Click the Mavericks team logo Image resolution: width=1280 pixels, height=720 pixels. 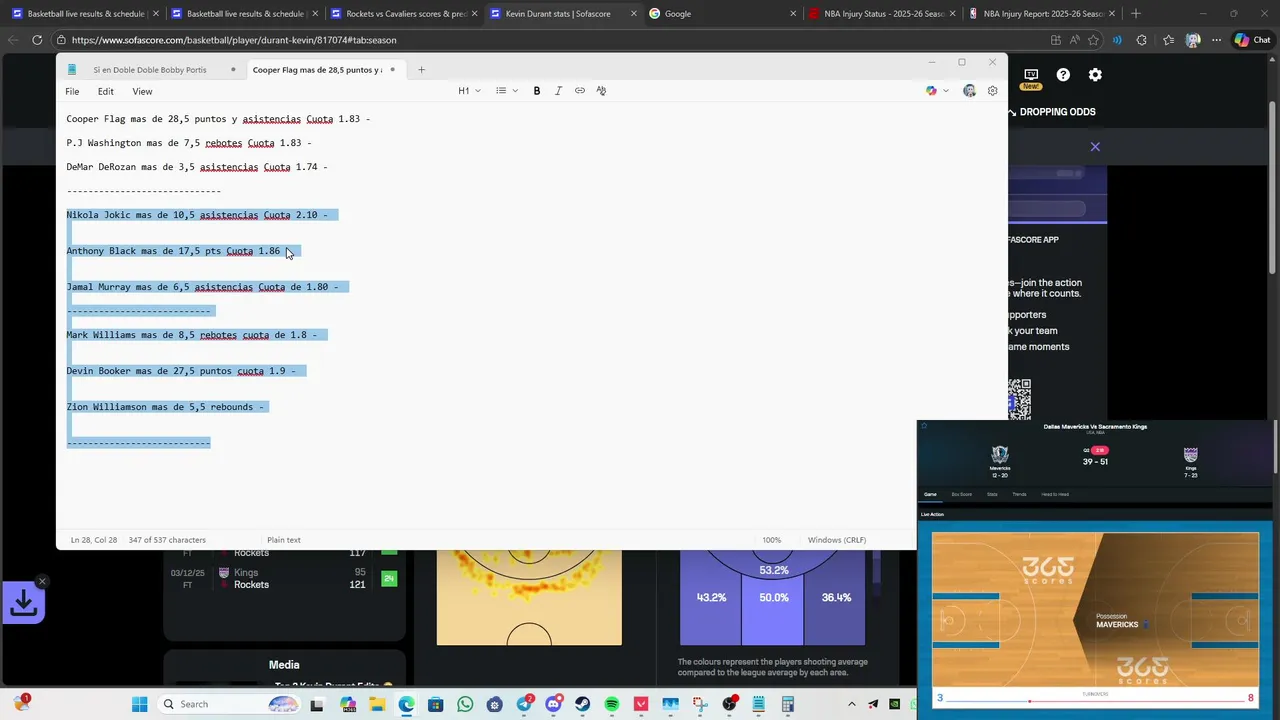click(x=1000, y=455)
